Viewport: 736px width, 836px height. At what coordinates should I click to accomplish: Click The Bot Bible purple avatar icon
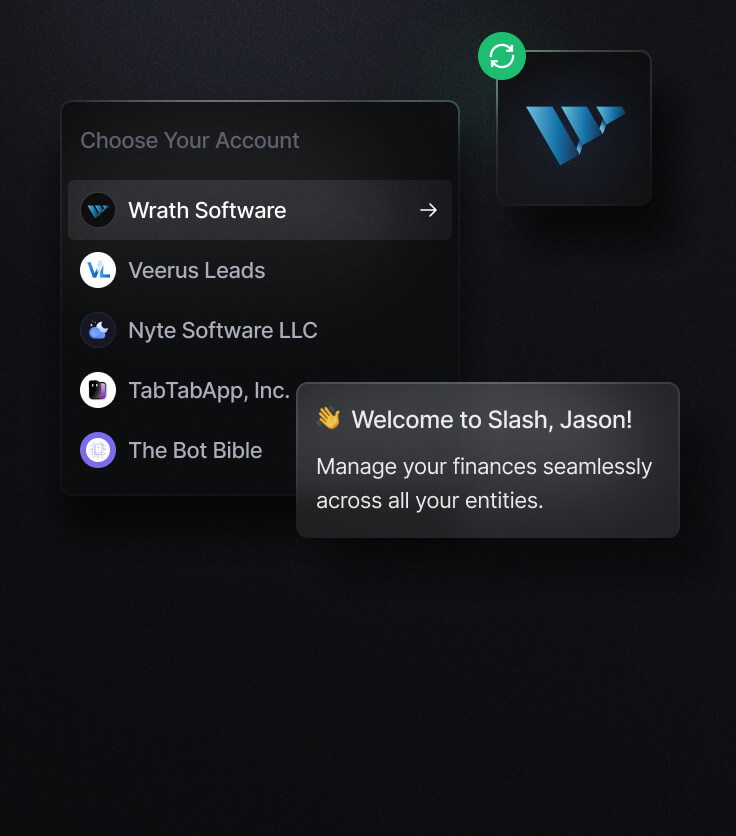(98, 450)
